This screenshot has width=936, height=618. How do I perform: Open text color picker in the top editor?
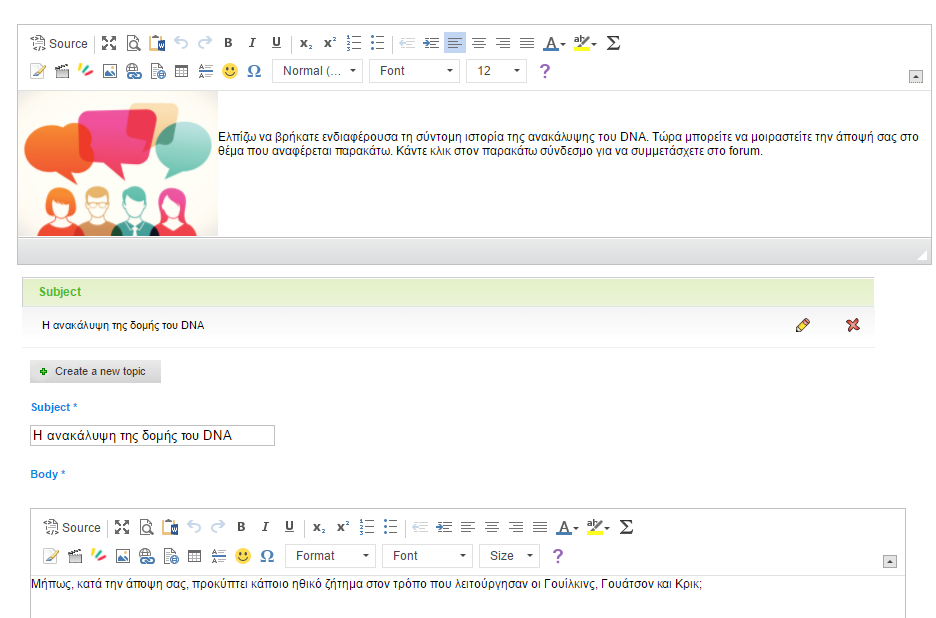click(x=553, y=43)
